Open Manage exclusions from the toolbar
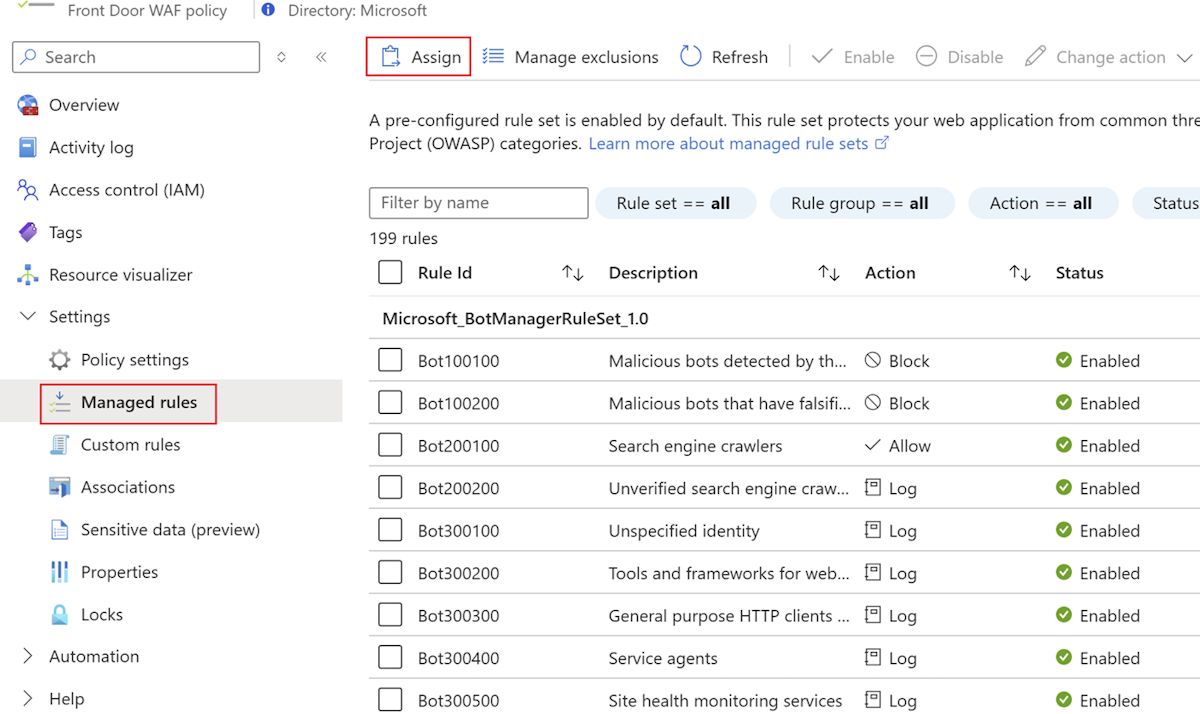This screenshot has height=714, width=1200. (570, 57)
